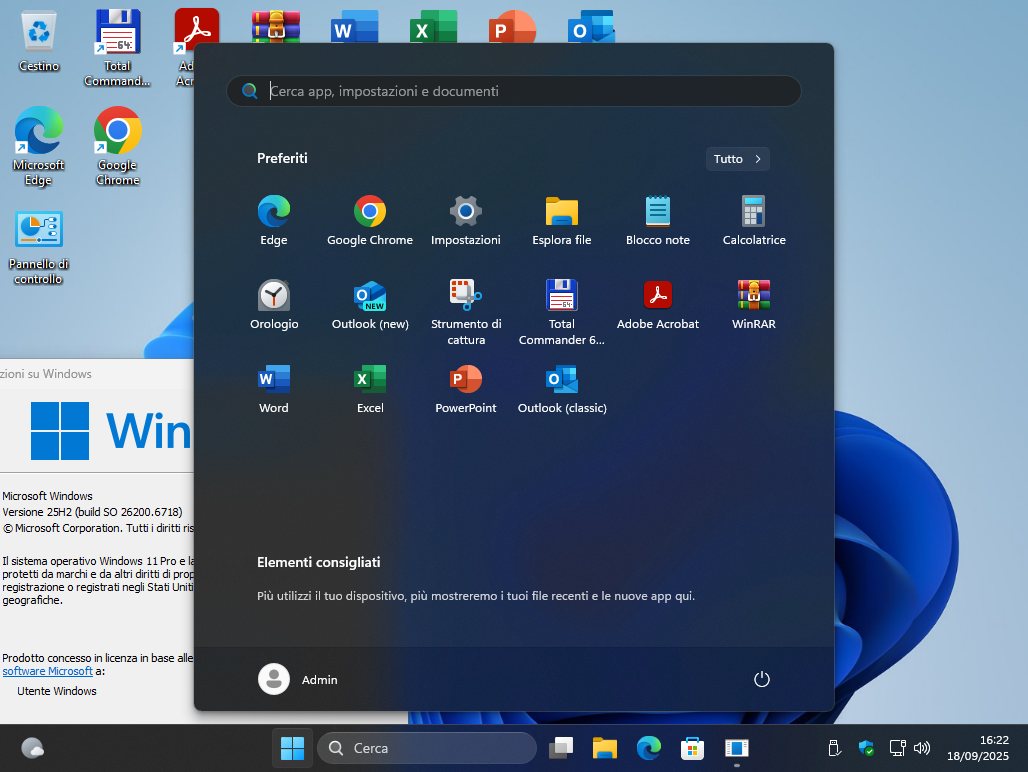Open Total Commander pinned app
This screenshot has height=772, width=1028.
[x=562, y=312]
